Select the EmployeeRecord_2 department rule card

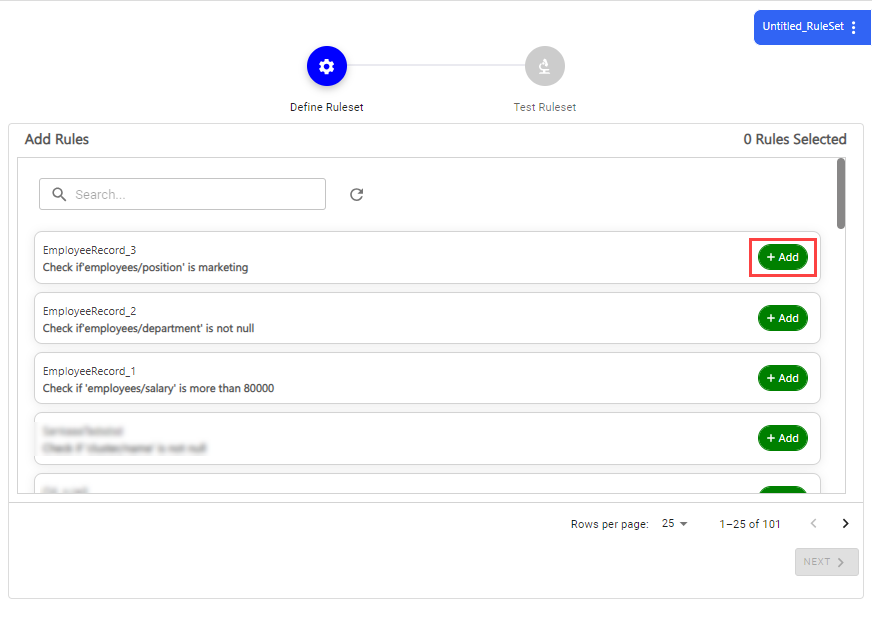click(427, 318)
